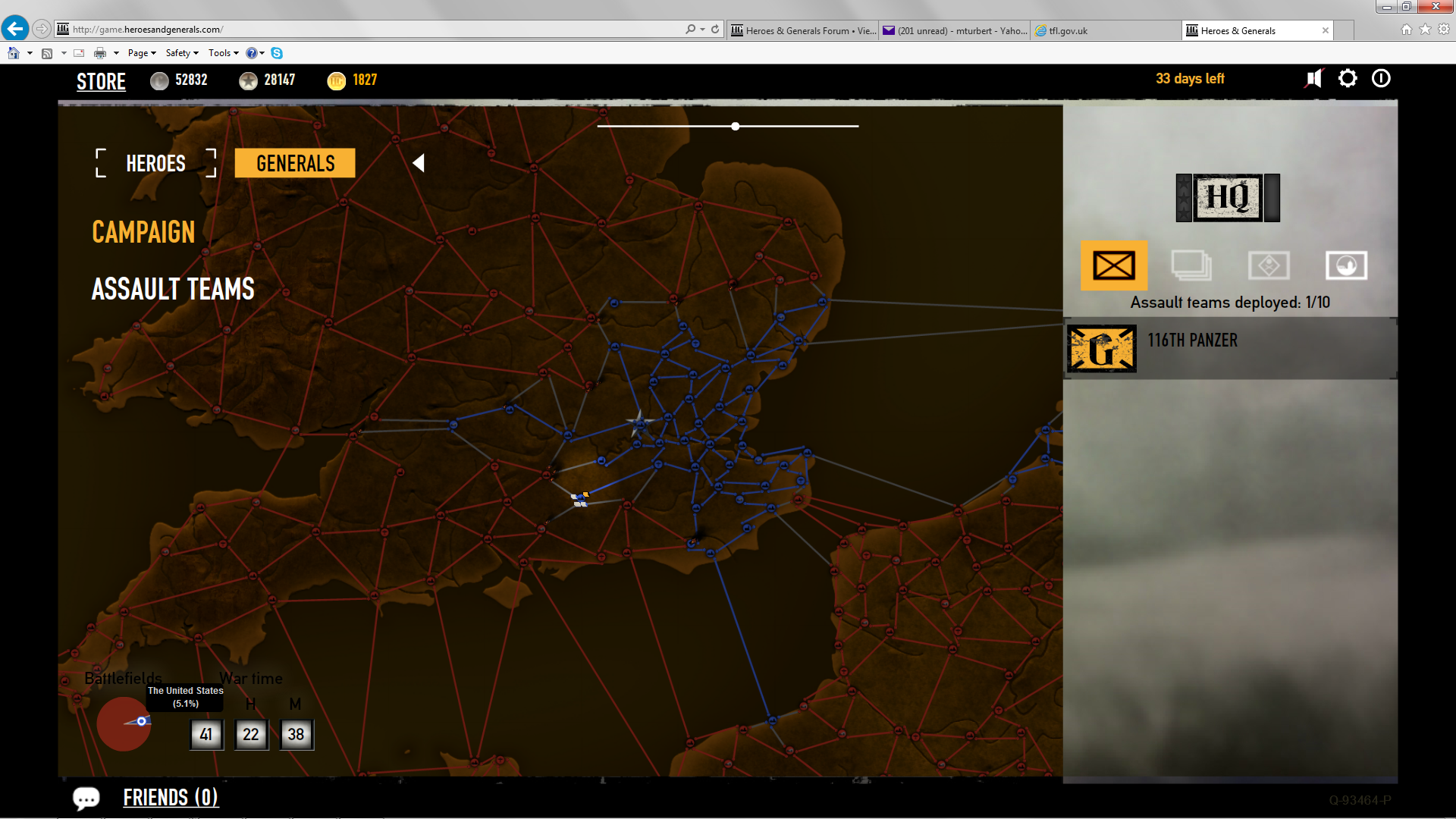This screenshot has width=1456, height=819.
Task: Select the Campaign menu item
Action: tap(143, 232)
